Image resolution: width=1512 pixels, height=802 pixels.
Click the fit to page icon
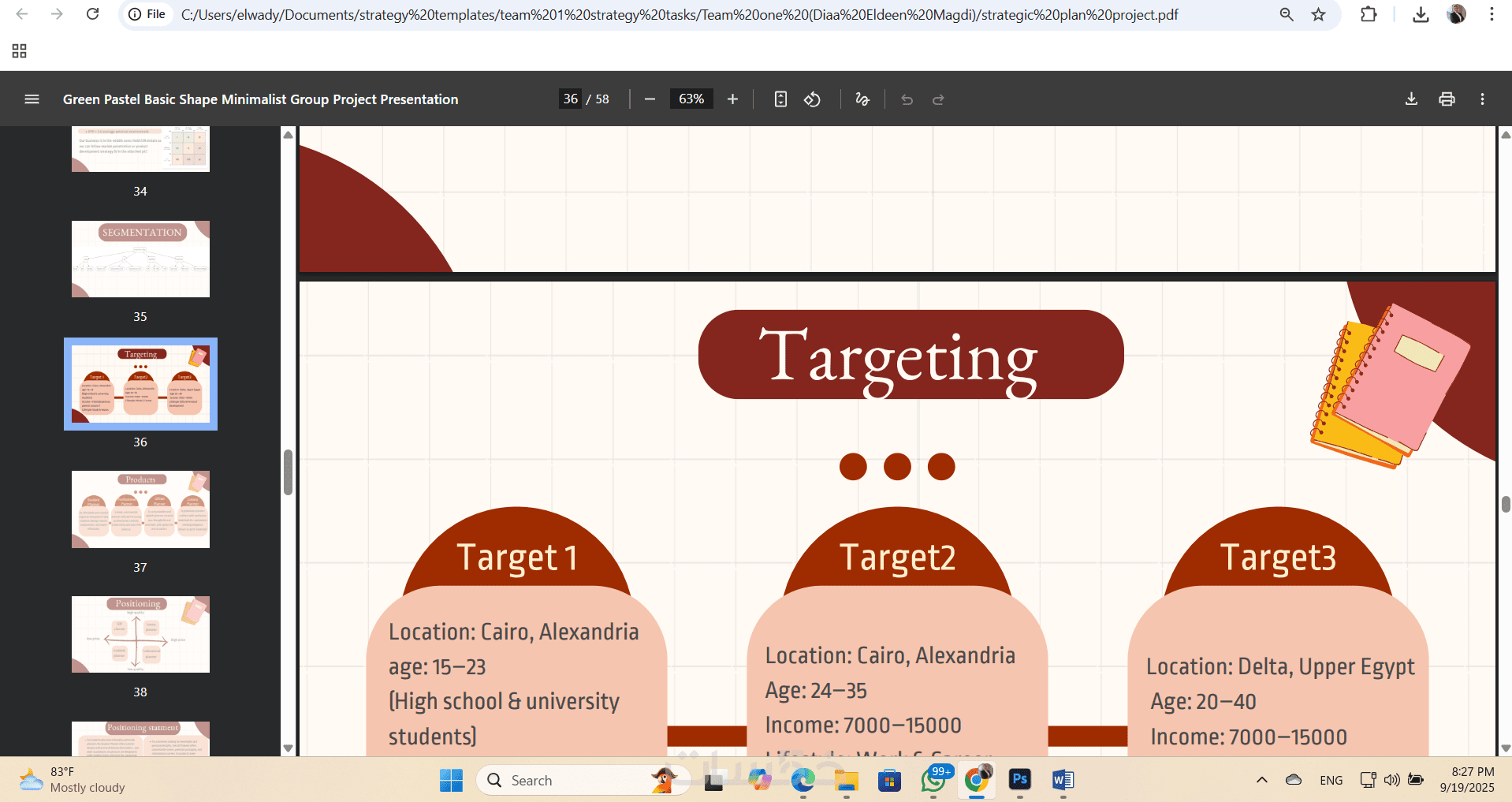(780, 99)
